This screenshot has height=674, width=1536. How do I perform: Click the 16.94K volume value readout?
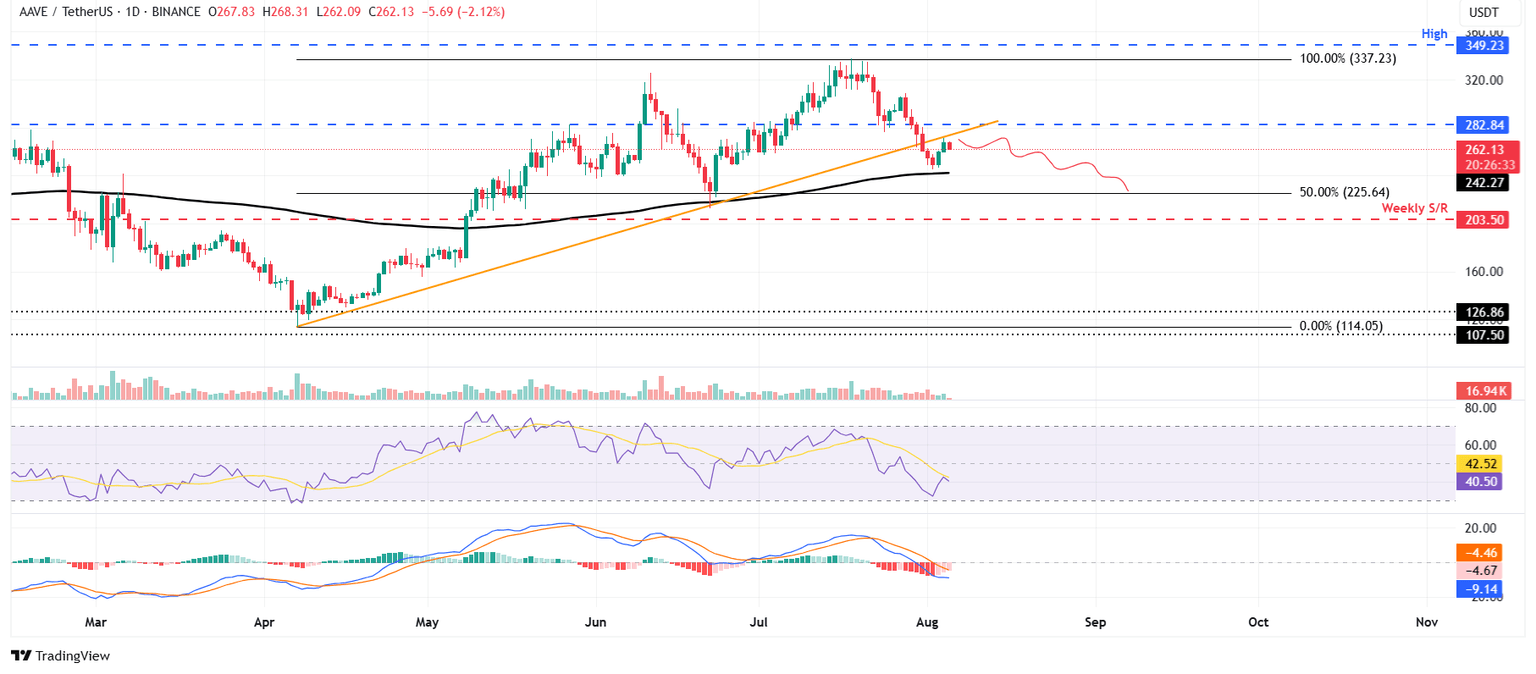click(x=1483, y=391)
